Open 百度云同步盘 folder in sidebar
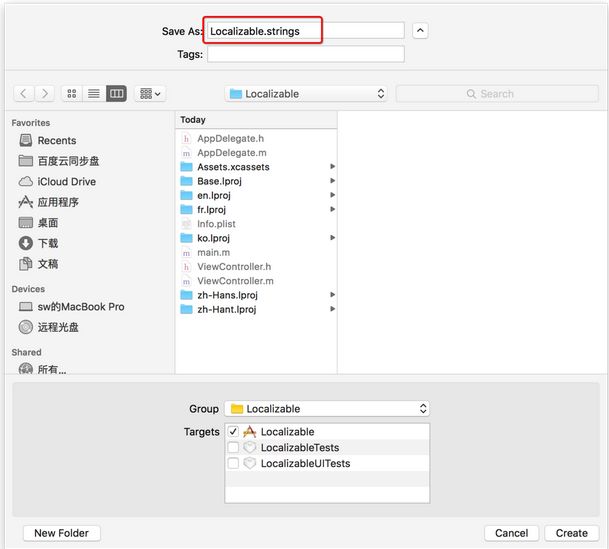The height and width of the screenshot is (549, 609). click(x=59, y=161)
